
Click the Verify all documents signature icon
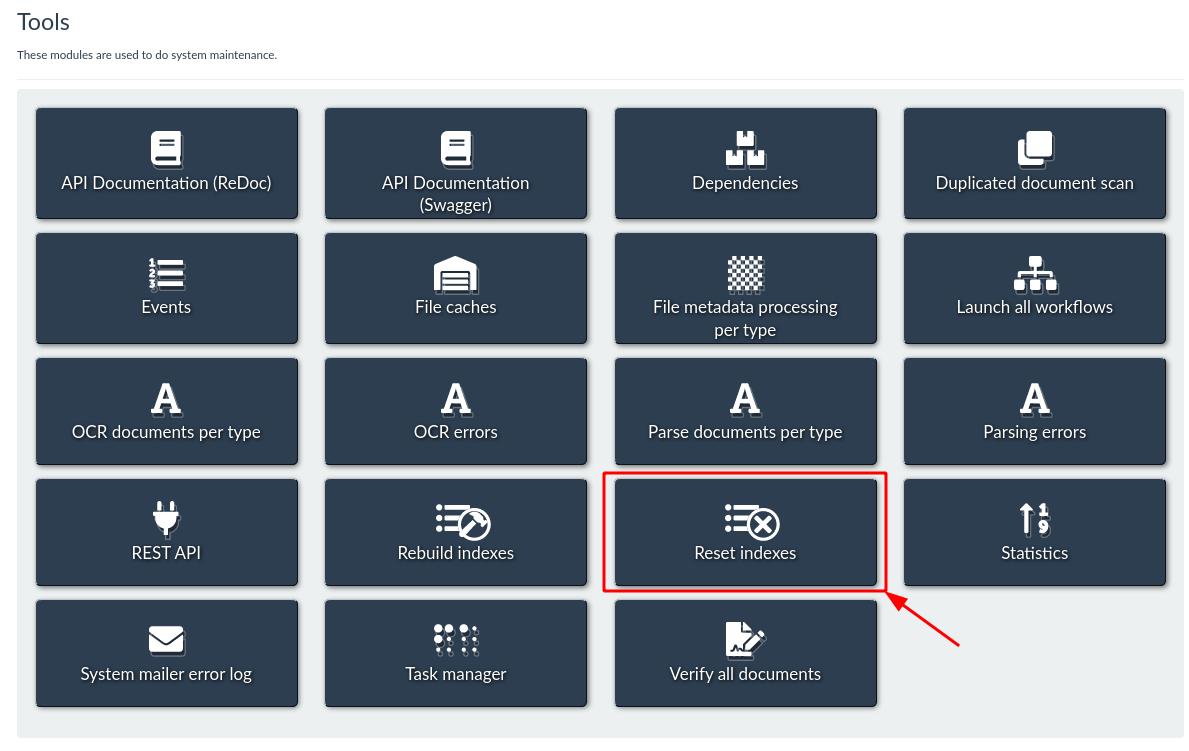[745, 640]
